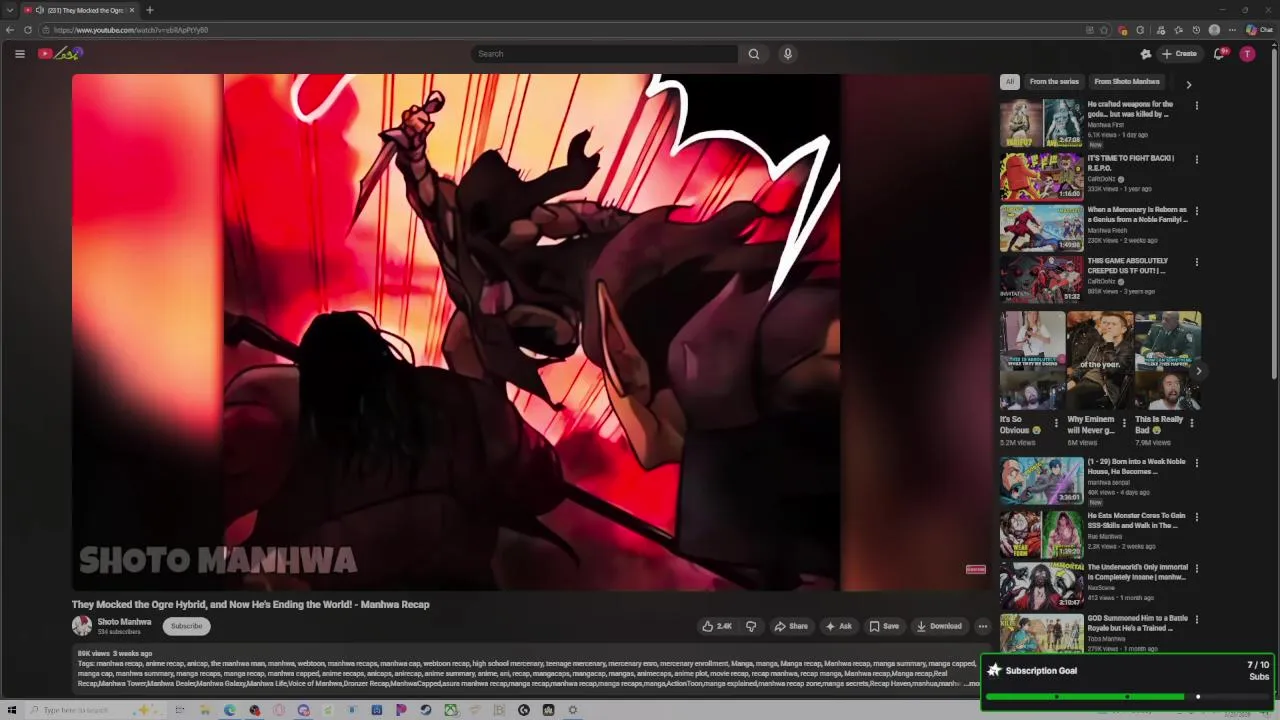Viewport: 1280px width, 720px height.
Task: Open When a Mercenary Is Reborn title
Action: coord(1137,214)
